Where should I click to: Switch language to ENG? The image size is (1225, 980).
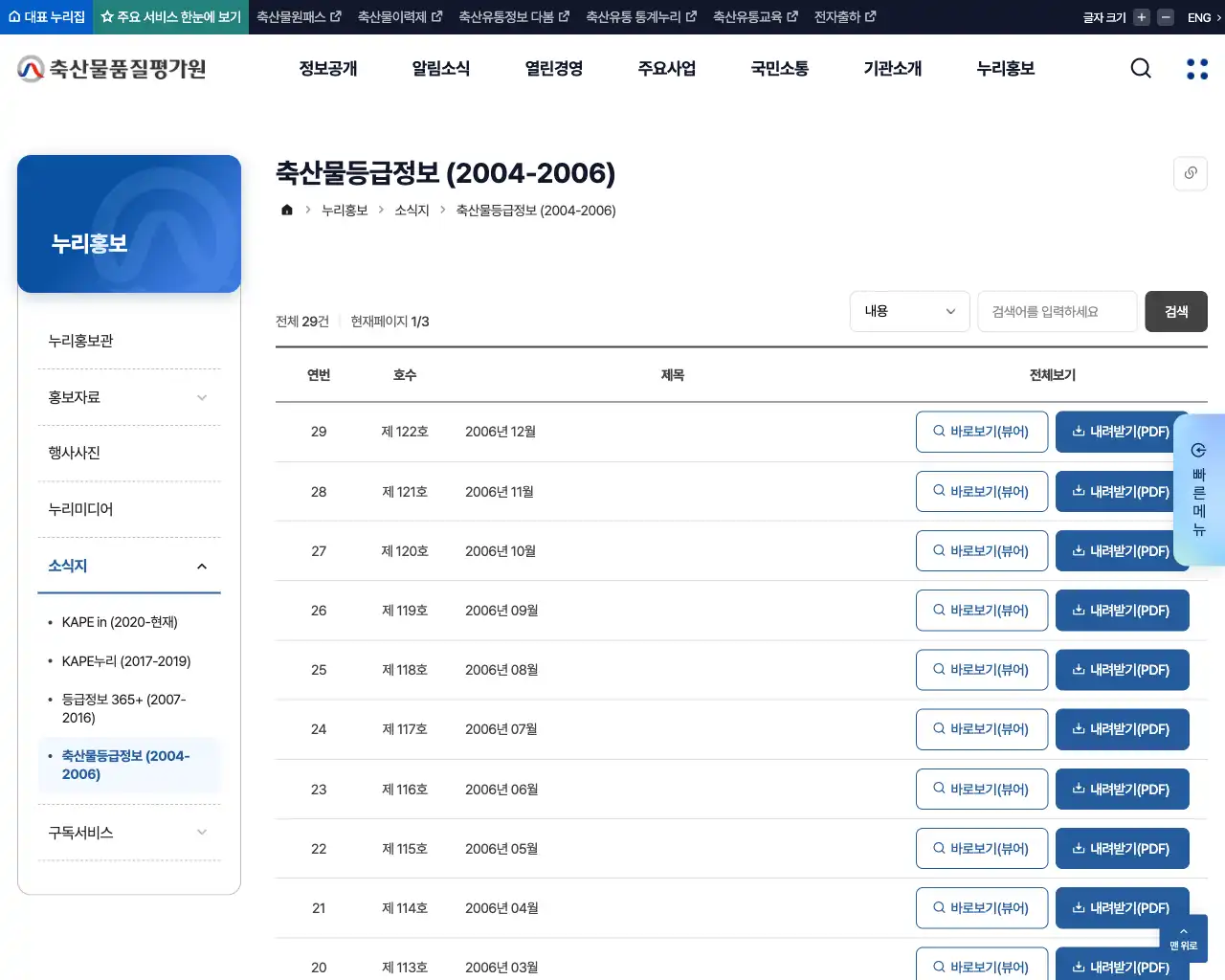[x=1204, y=17]
